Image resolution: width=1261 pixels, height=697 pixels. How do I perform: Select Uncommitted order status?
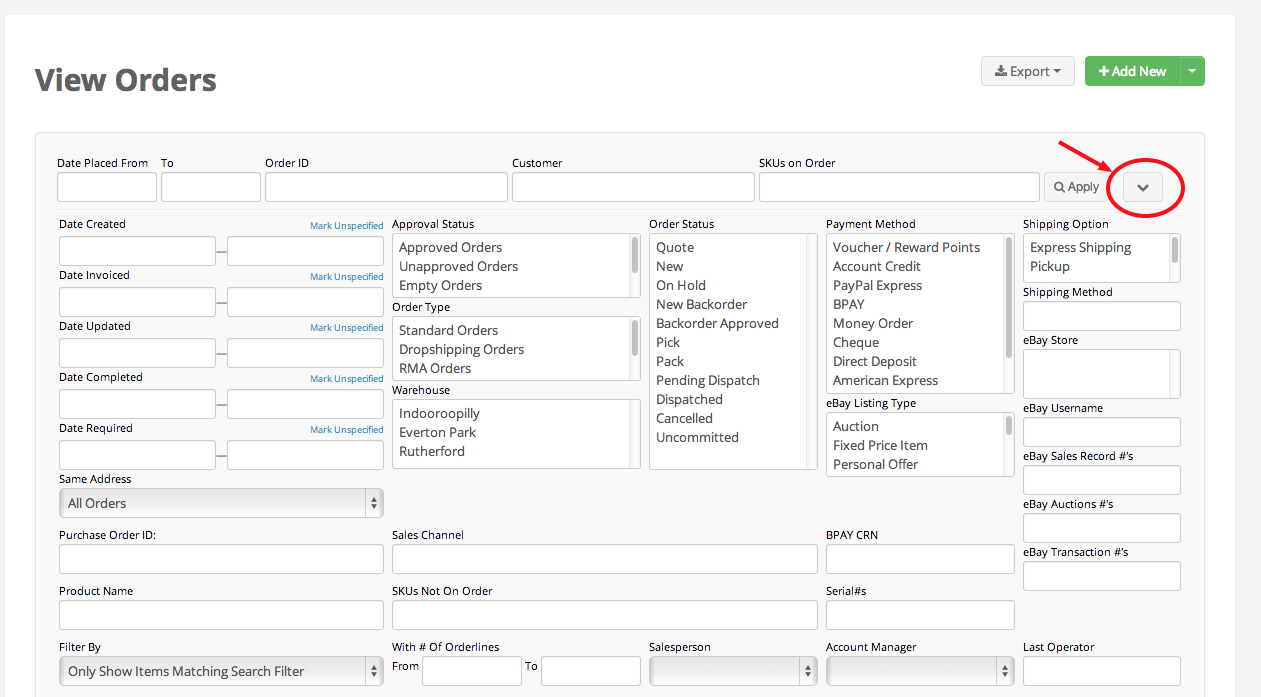click(x=697, y=437)
